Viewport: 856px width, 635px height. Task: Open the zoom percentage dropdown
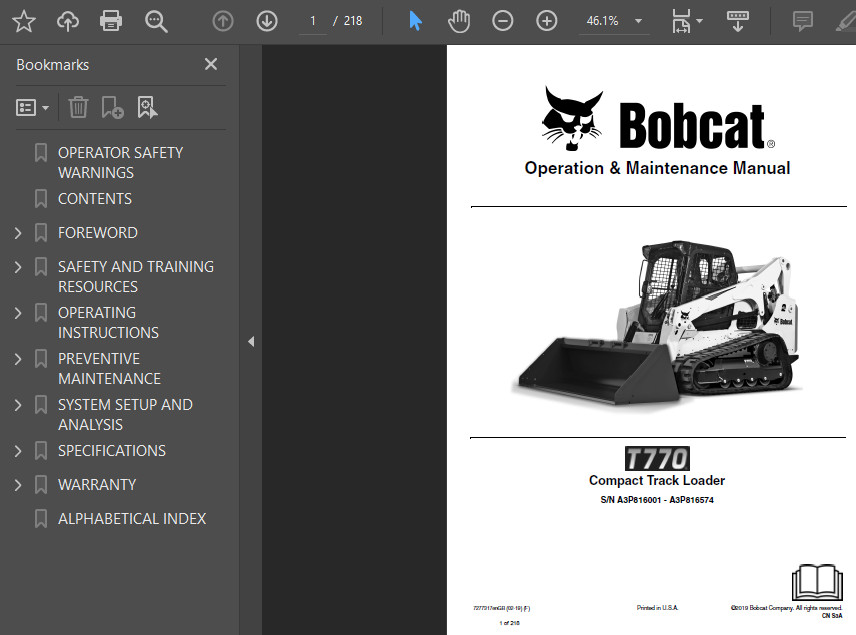pyautogui.click(x=638, y=21)
